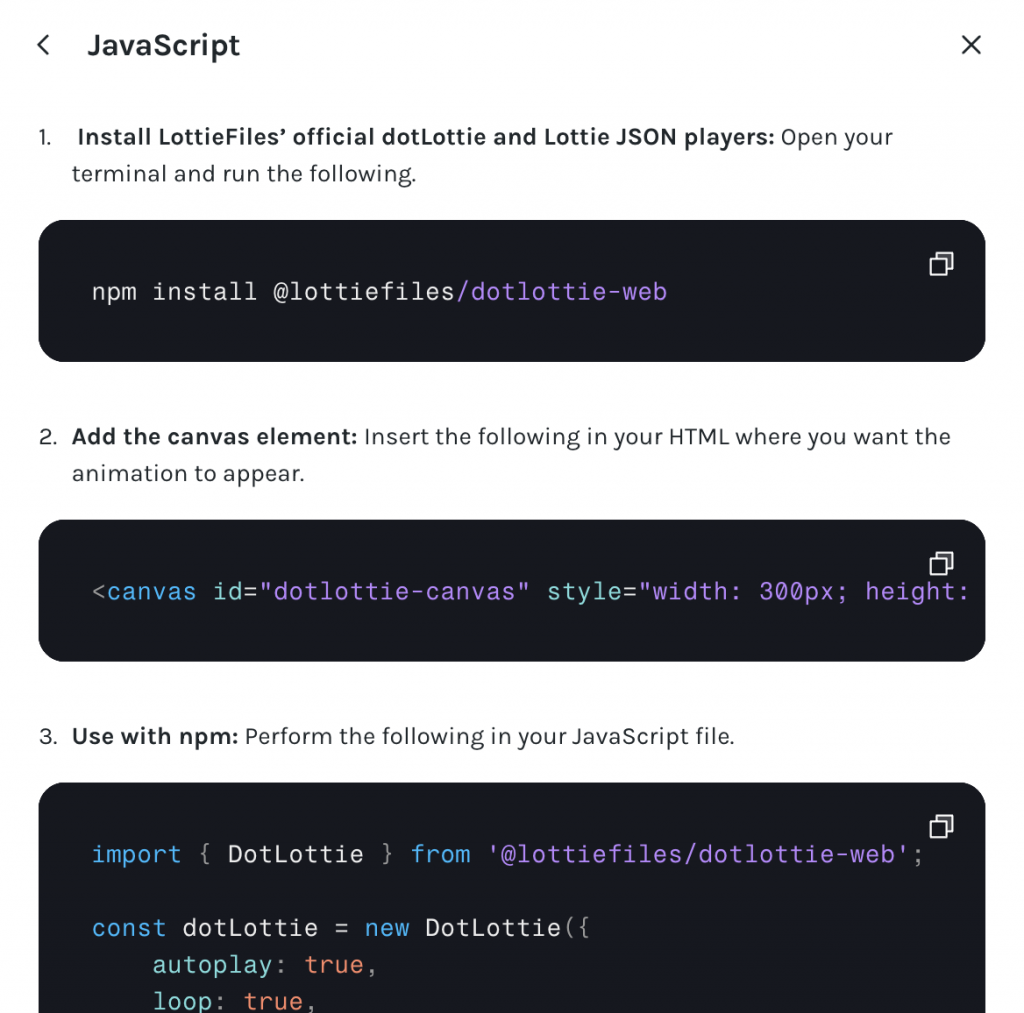Click the 'autoplay: true' line
Viewport: 1024px width, 1013px height.
tap(264, 965)
